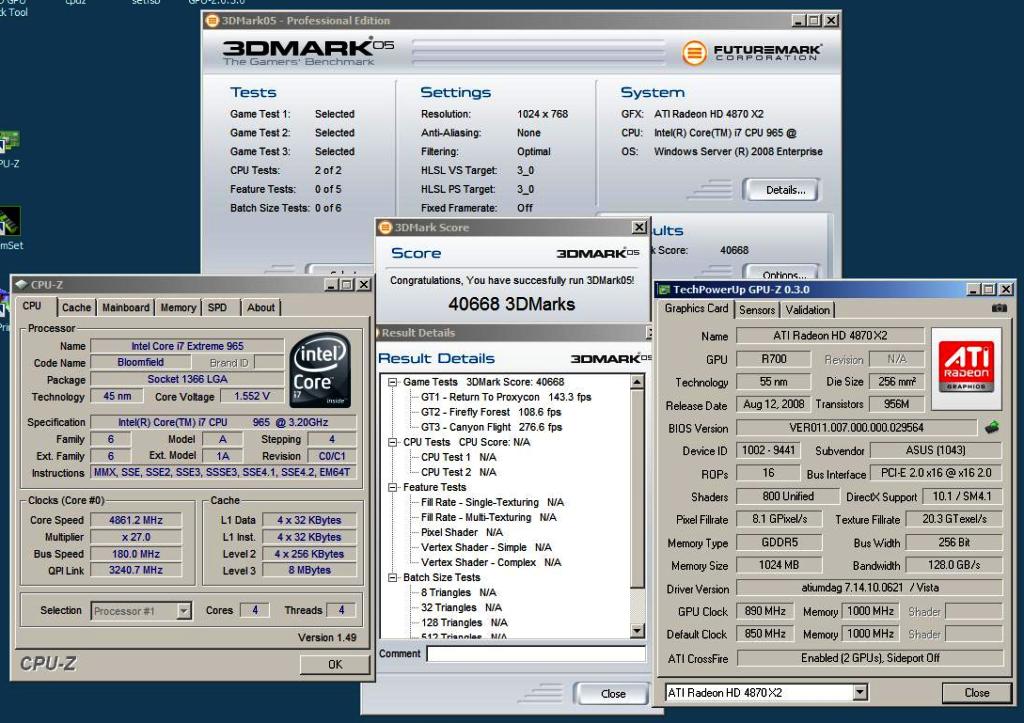Viewport: 1024px width, 723px height.
Task: Click the CPU-Z title bar icon
Action: pos(22,285)
